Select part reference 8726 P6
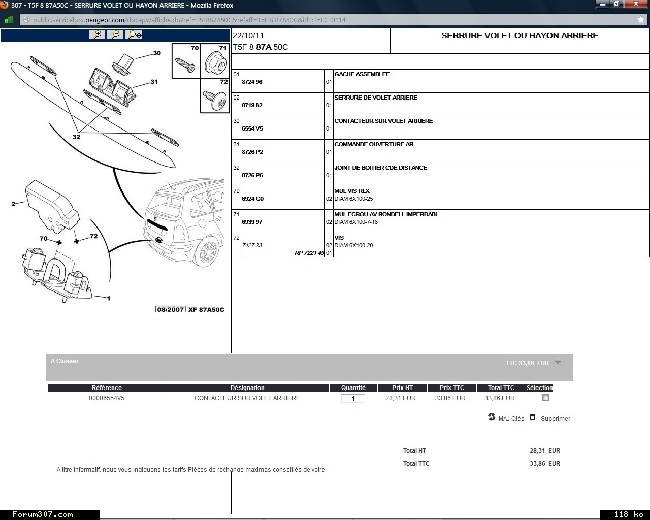The image size is (650, 520). [x=252, y=175]
